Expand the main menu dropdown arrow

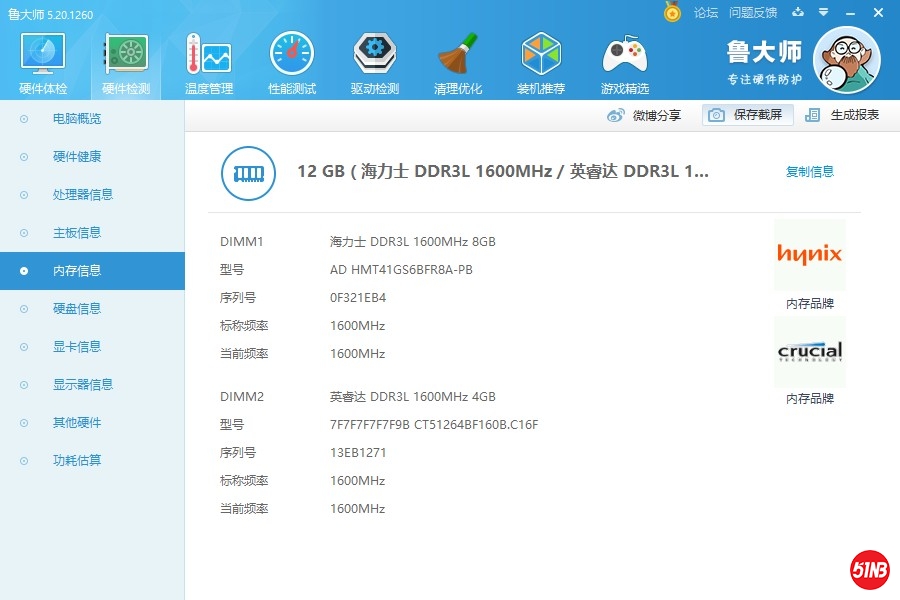tap(823, 13)
